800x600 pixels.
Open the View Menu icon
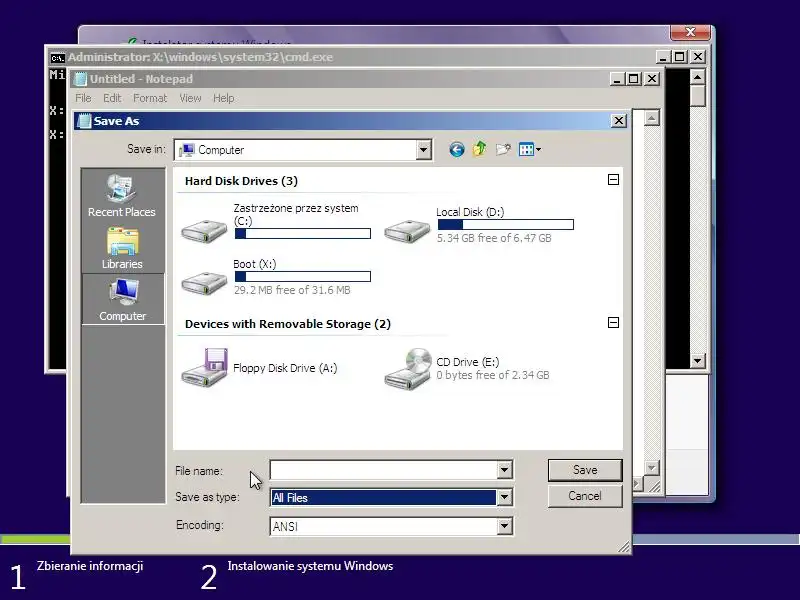click(x=526, y=149)
